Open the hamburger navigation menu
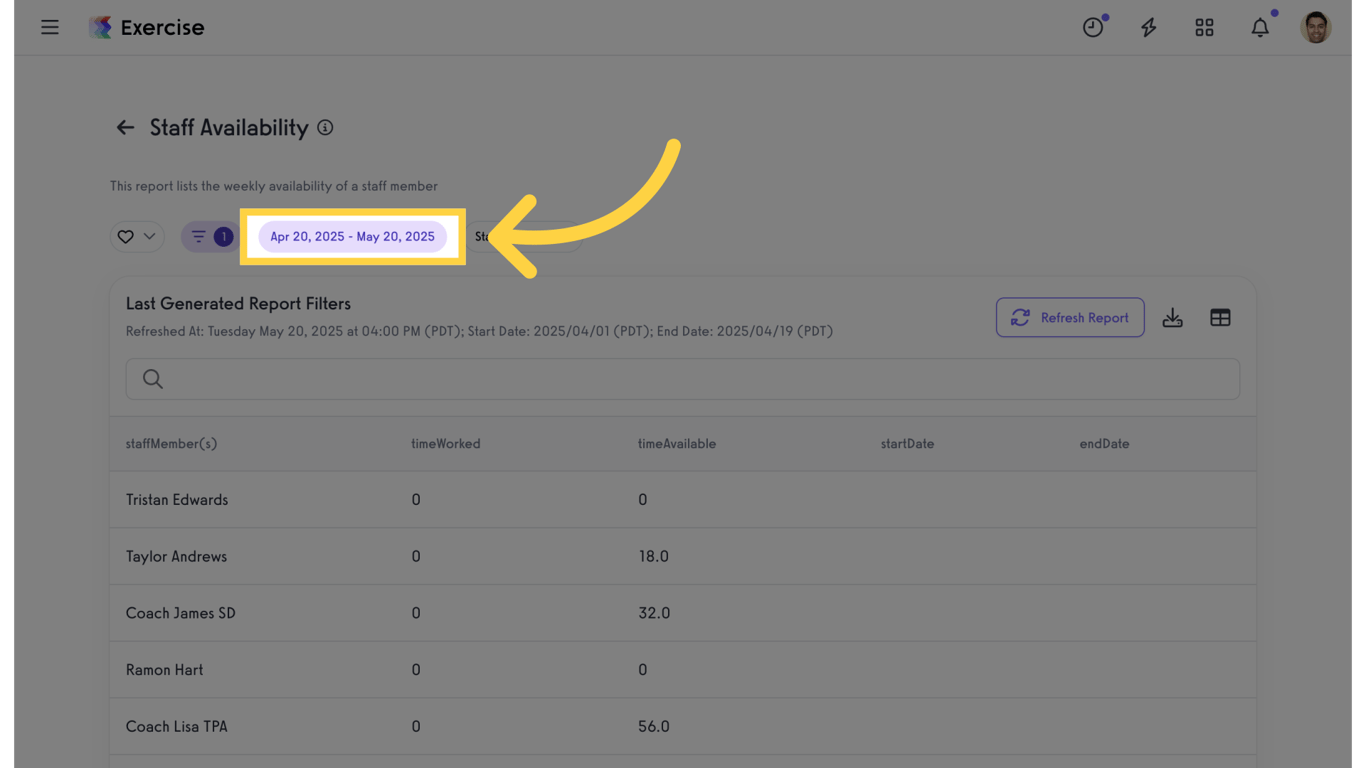The width and height of the screenshot is (1366, 768). click(x=50, y=27)
